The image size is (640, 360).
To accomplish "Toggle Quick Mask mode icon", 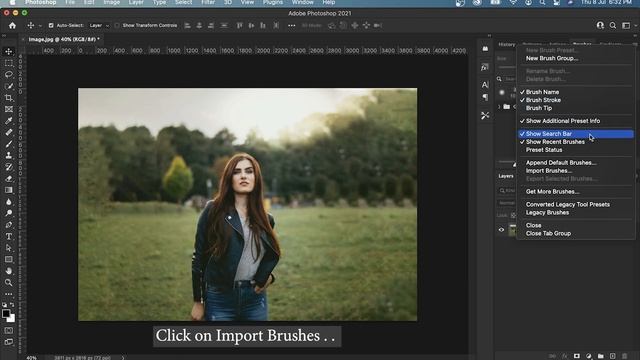I will [9, 331].
